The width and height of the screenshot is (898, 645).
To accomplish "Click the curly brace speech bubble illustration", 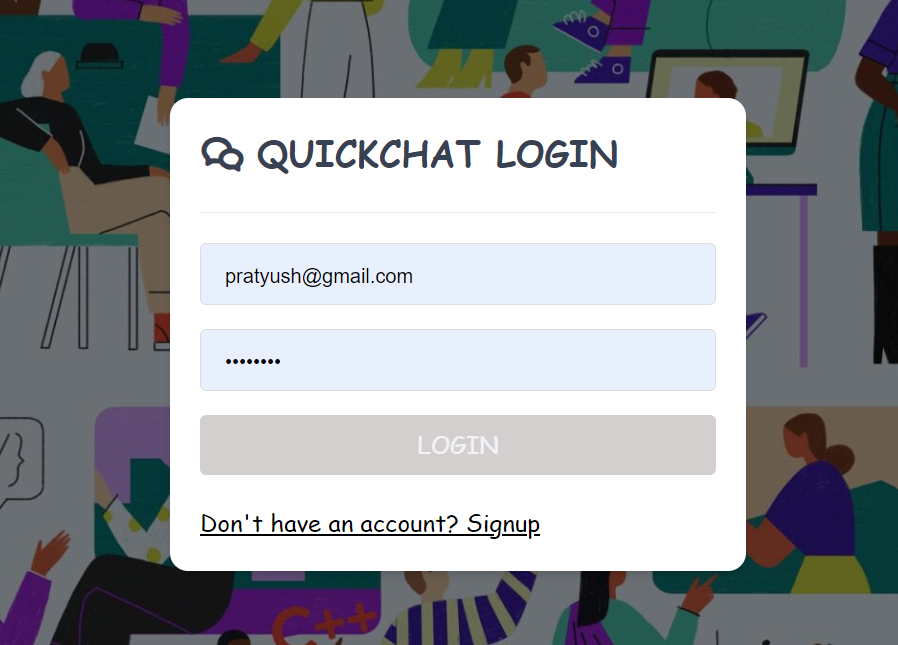I will click(20, 462).
